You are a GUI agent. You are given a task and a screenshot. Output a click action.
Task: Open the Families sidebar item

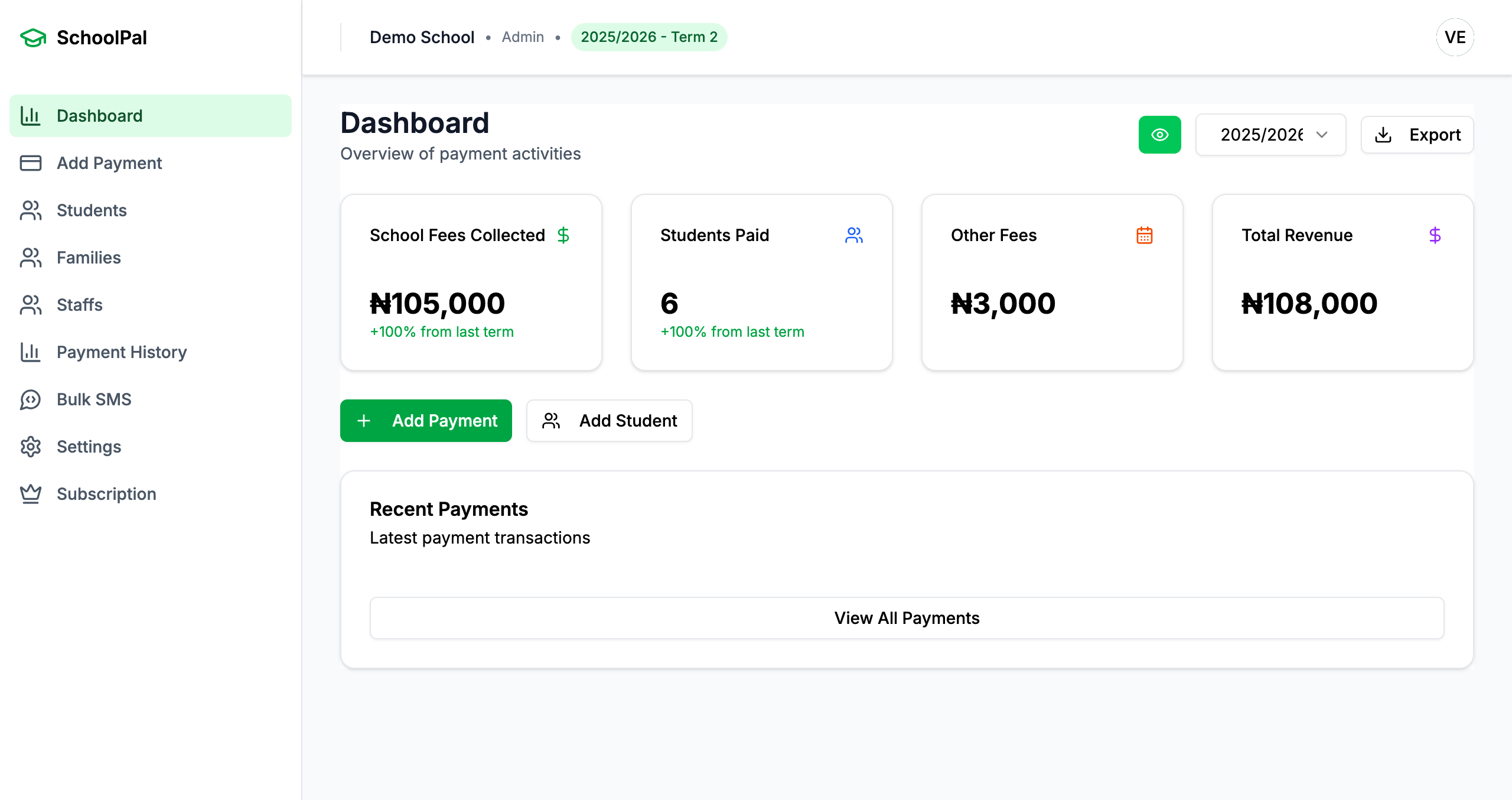[89, 258]
